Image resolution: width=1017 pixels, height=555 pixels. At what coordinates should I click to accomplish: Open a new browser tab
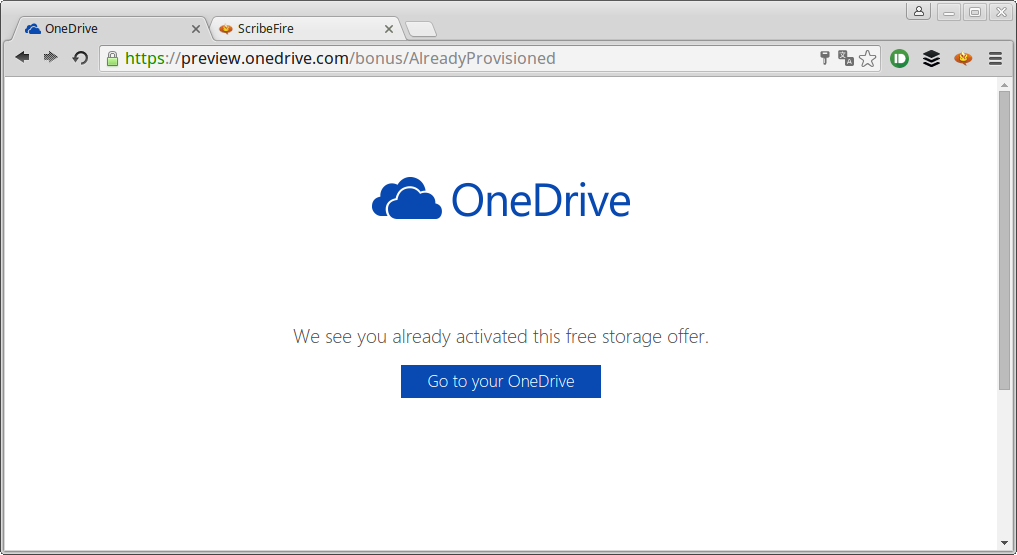[x=421, y=29]
